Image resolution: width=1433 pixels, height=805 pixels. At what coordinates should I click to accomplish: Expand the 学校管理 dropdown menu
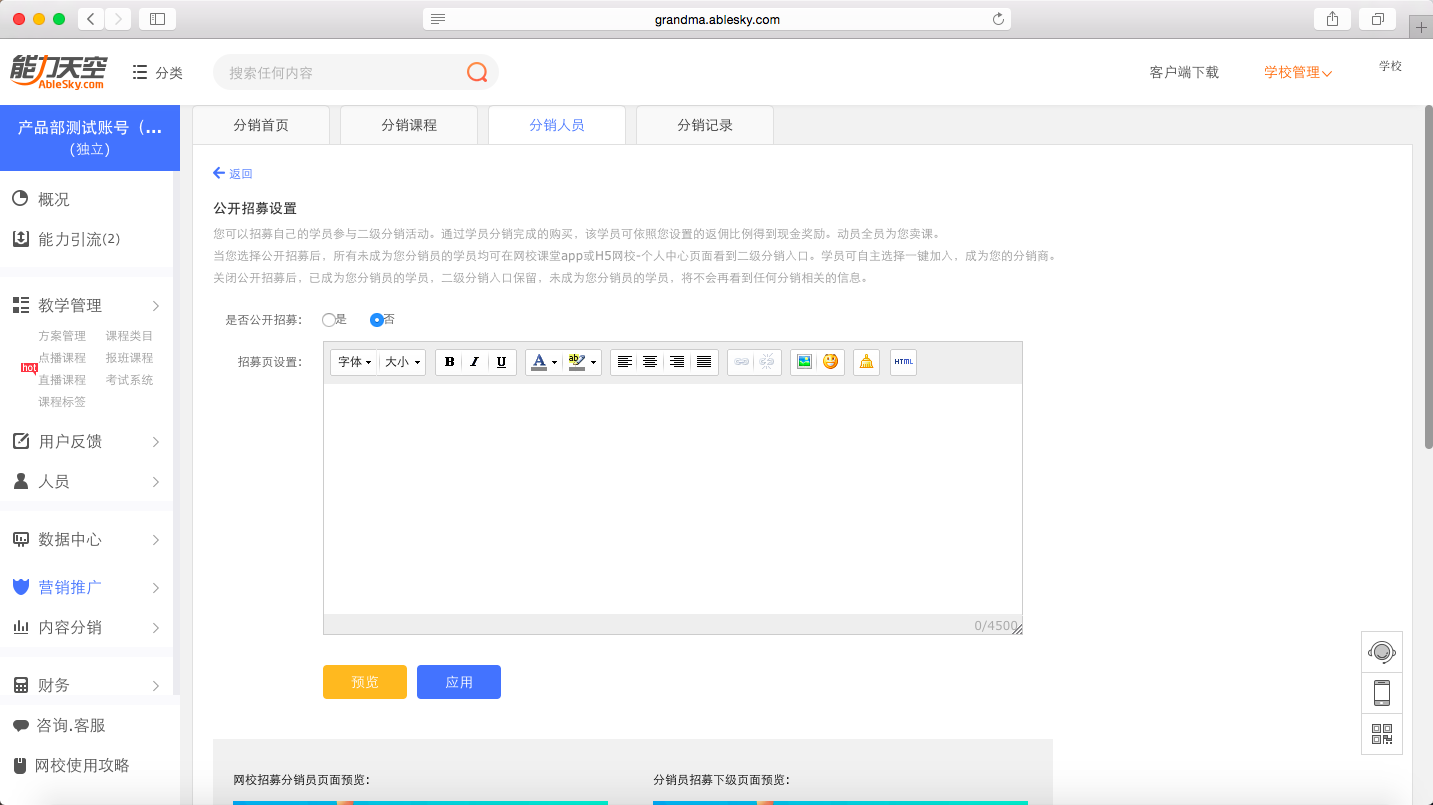pos(1297,72)
